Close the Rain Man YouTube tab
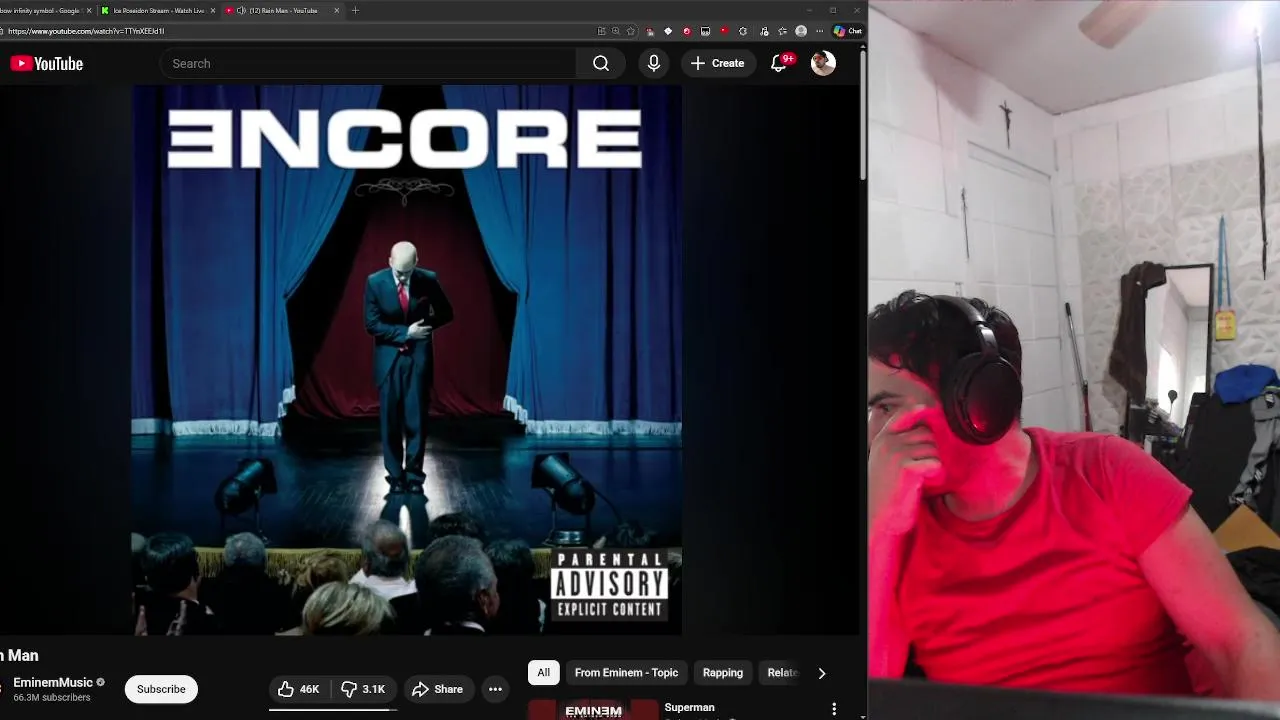The width and height of the screenshot is (1280, 720). click(x=336, y=10)
